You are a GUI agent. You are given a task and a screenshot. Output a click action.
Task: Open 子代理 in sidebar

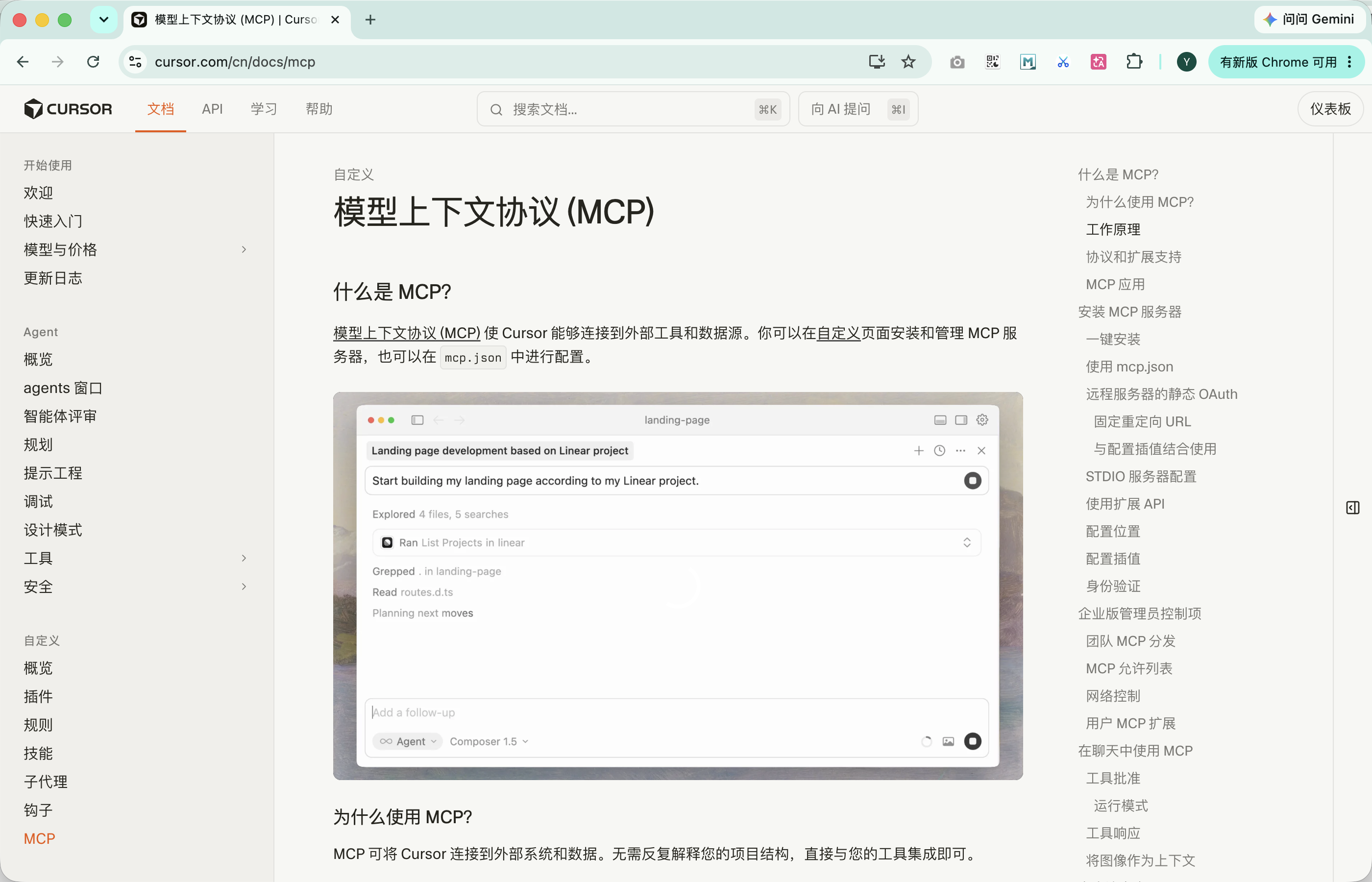click(46, 782)
